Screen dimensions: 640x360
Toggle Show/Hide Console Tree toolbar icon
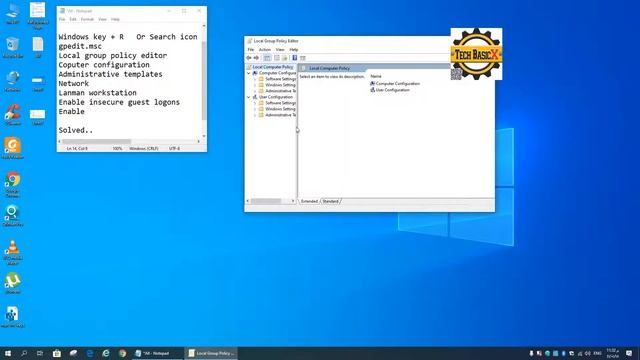[267, 58]
